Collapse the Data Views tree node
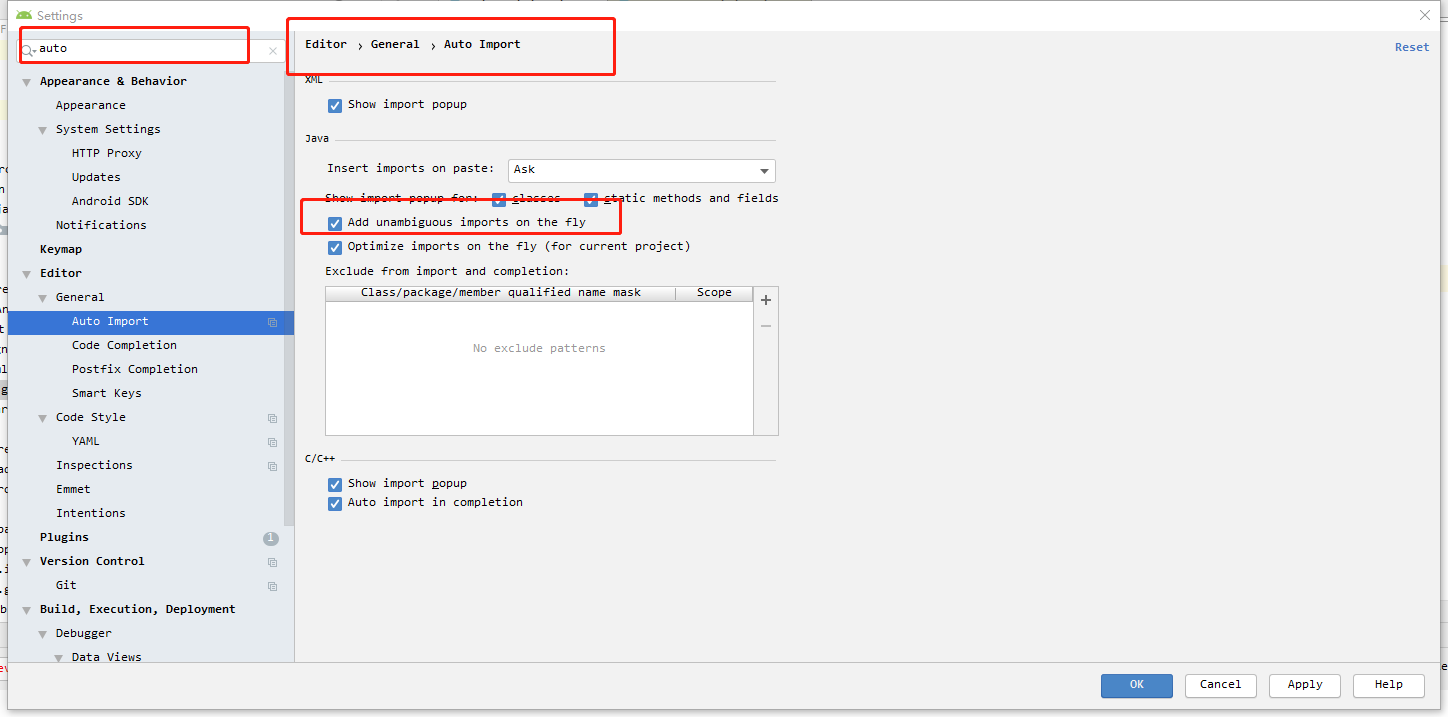This screenshot has height=717, width=1448. [x=59, y=657]
